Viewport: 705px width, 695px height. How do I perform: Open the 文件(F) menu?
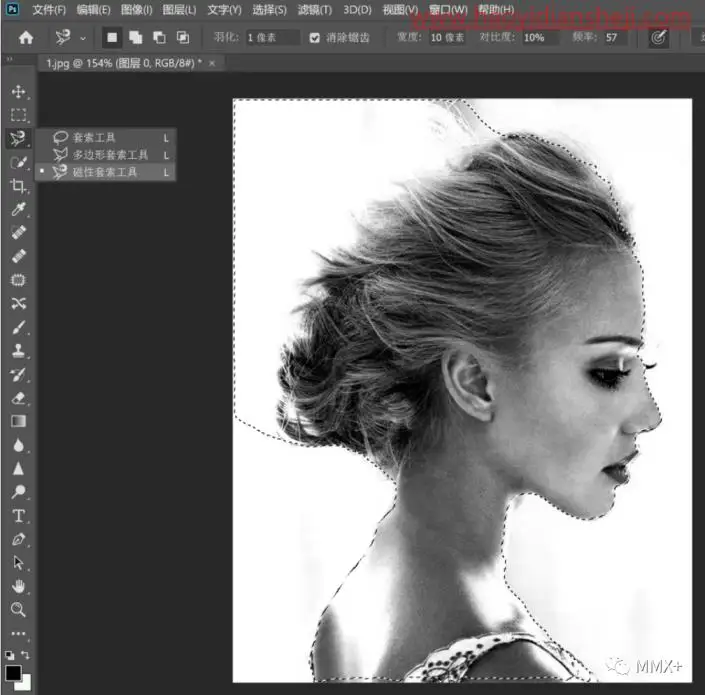pyautogui.click(x=49, y=9)
